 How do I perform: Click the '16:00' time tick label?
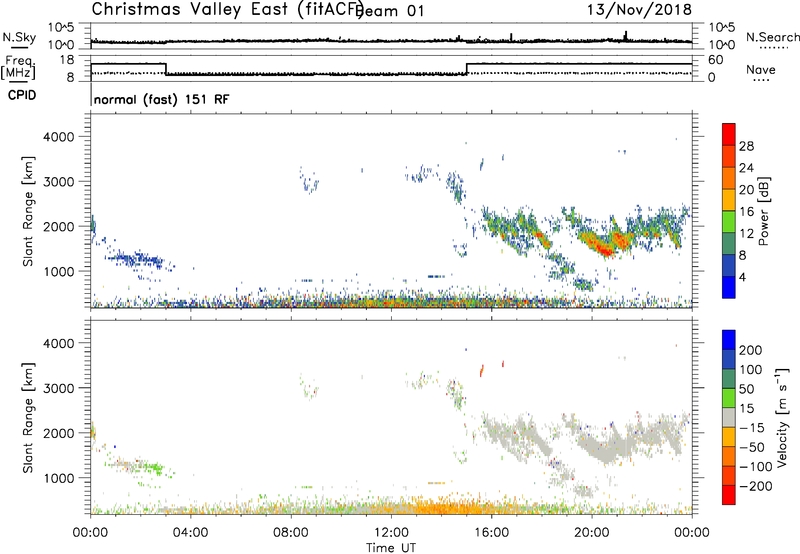(x=491, y=533)
